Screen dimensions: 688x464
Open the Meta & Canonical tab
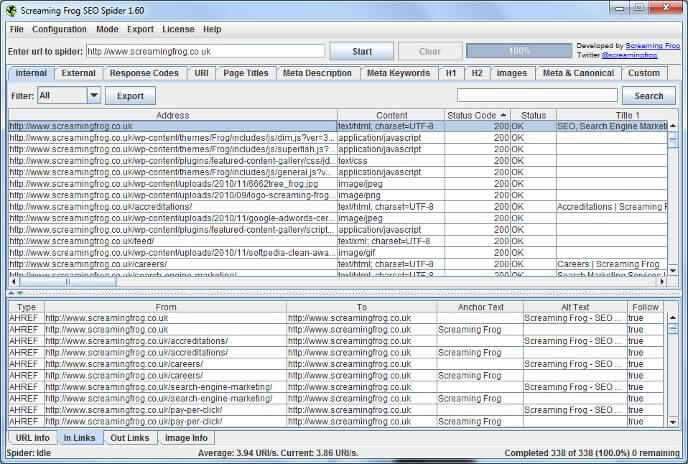pyautogui.click(x=578, y=73)
